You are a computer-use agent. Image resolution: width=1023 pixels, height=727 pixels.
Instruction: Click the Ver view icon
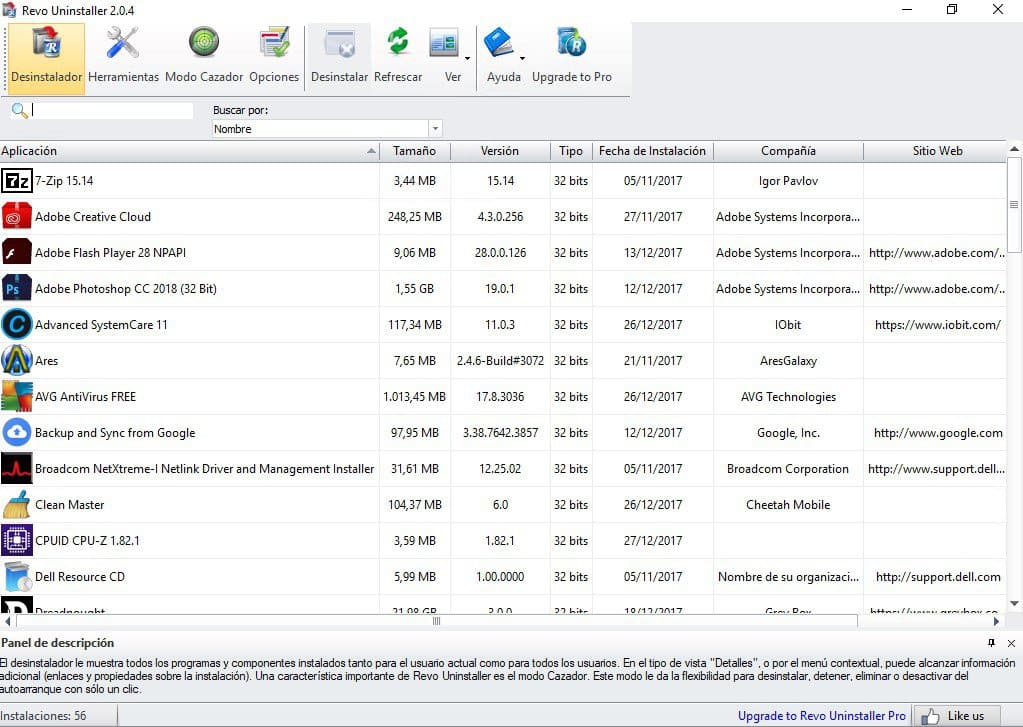444,43
